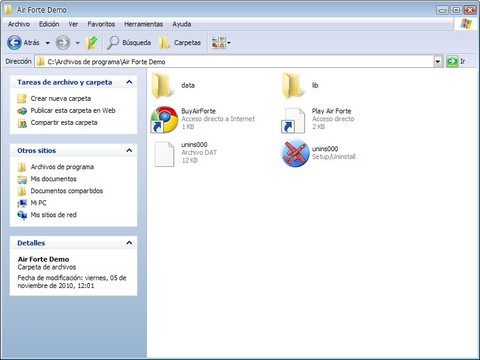
Task: Open the Herramientas menu
Action: pos(144,24)
